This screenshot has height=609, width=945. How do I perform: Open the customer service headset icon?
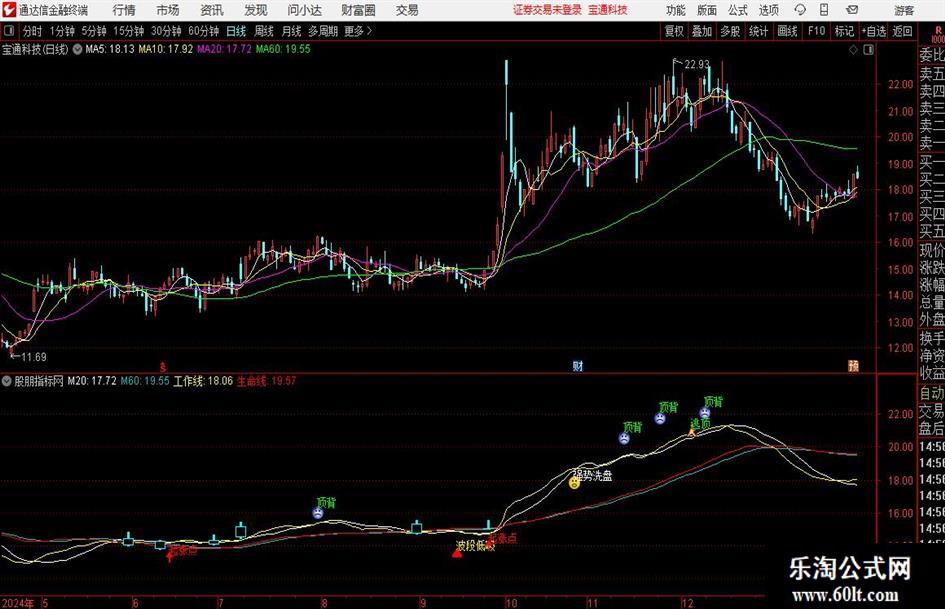point(800,10)
